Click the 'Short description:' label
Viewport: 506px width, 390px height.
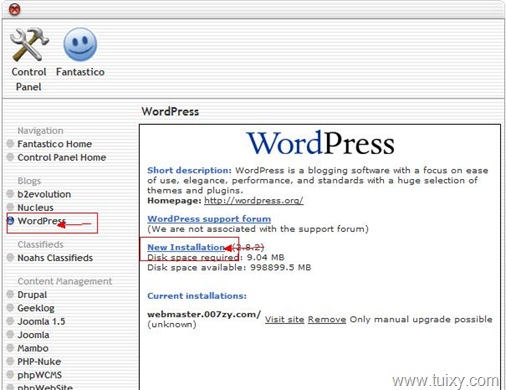(189, 170)
